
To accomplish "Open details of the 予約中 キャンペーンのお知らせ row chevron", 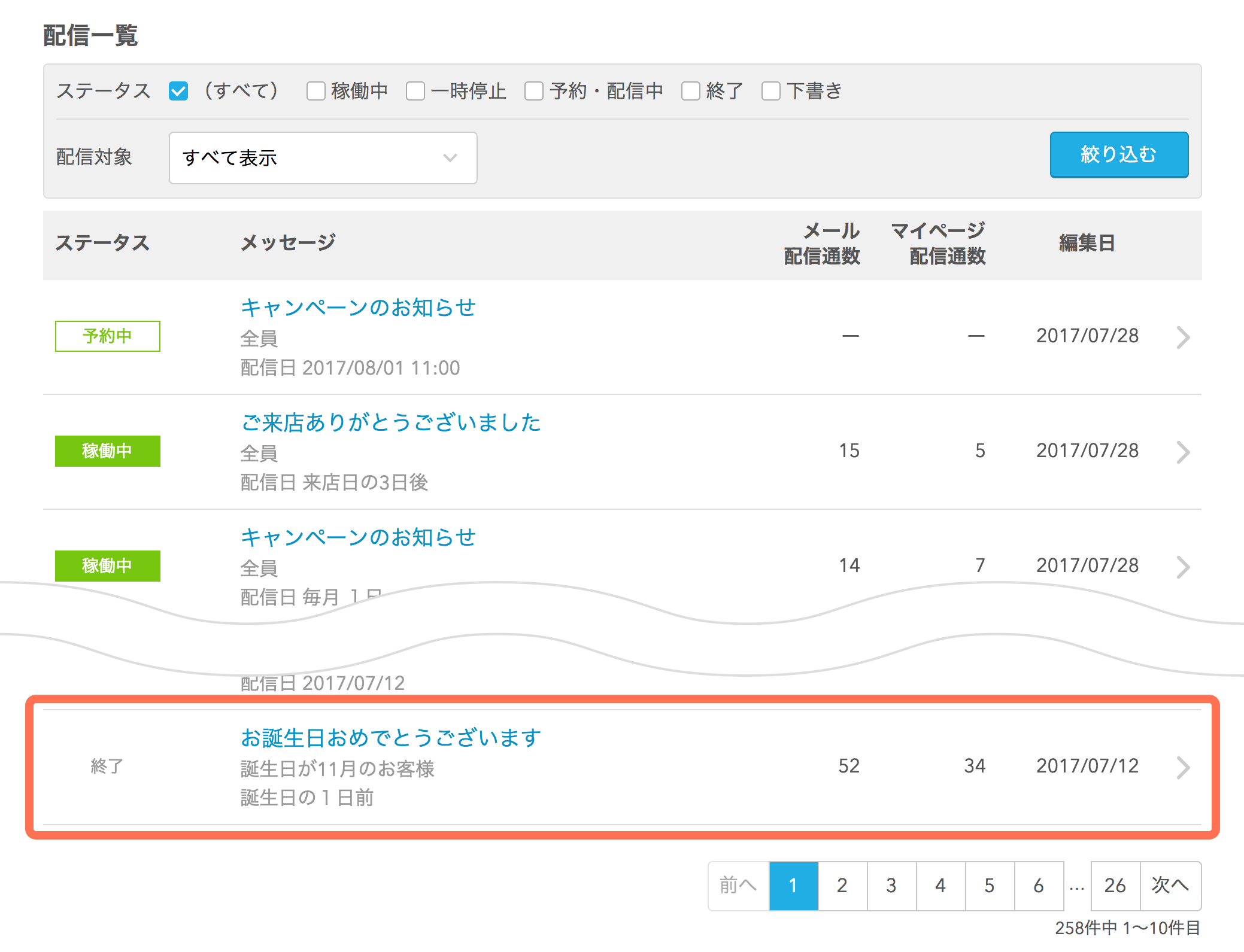I will click(x=1182, y=337).
